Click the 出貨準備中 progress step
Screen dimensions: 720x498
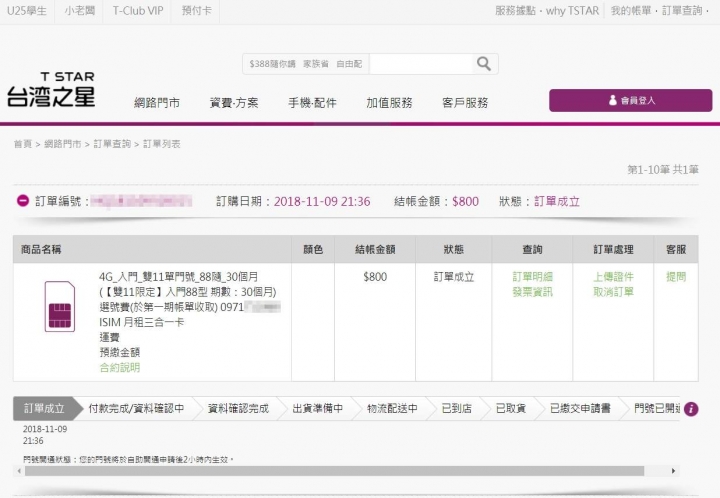[317, 408]
